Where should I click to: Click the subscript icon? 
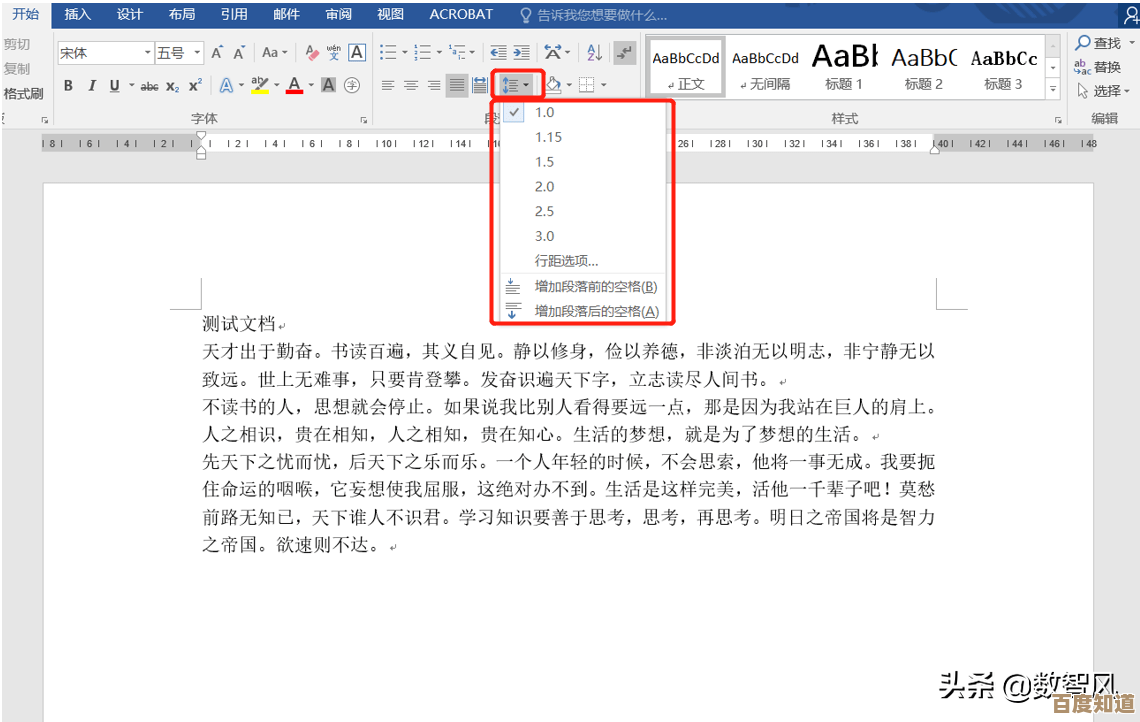173,85
